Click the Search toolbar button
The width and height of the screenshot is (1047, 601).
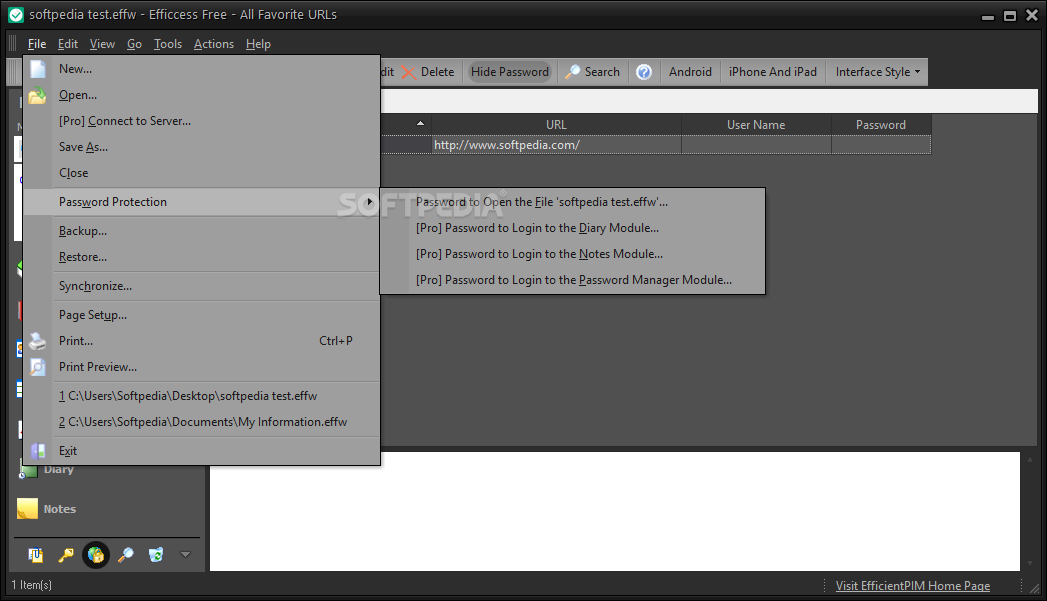592,72
